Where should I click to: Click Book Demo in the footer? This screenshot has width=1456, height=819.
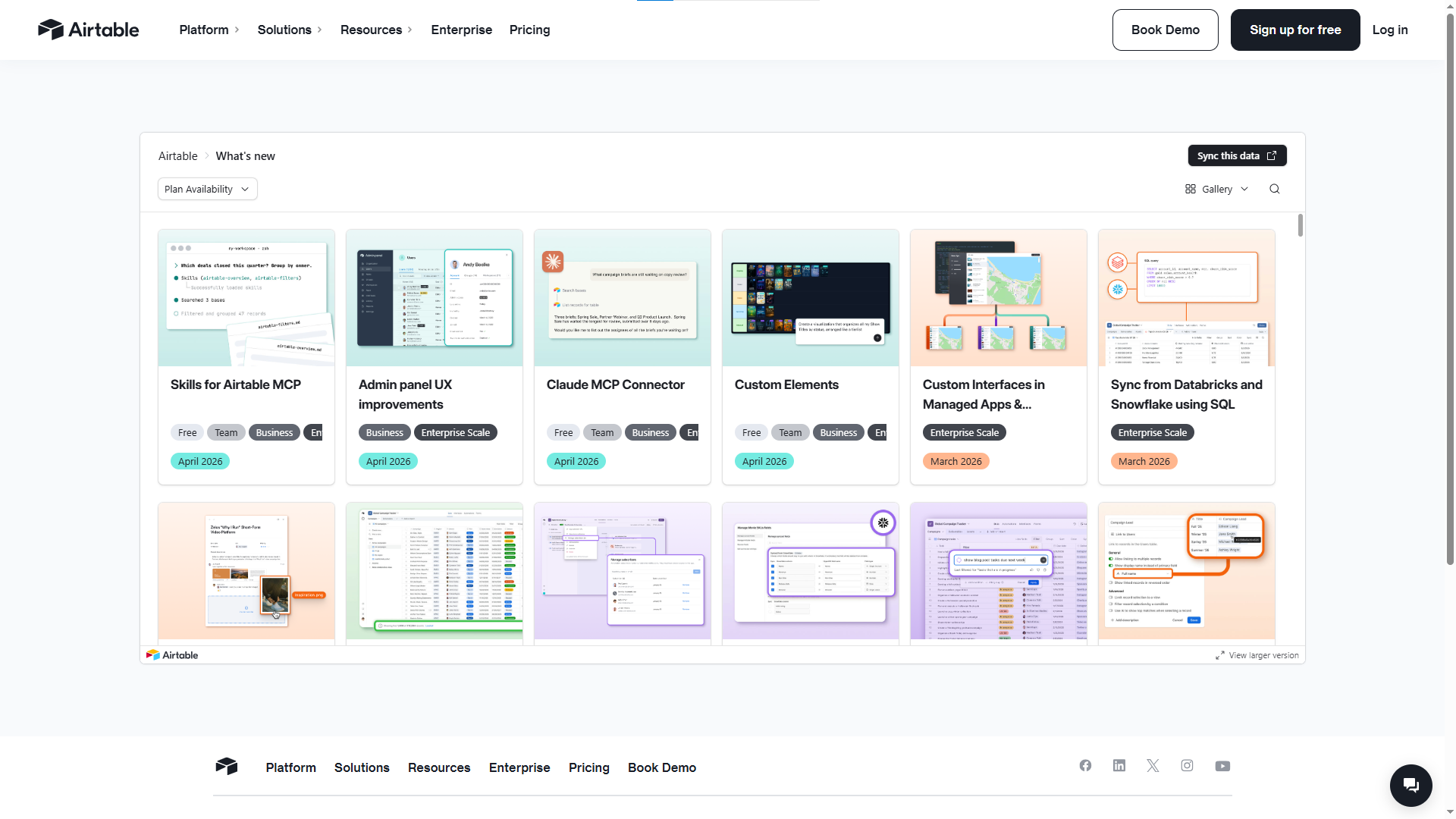661,767
